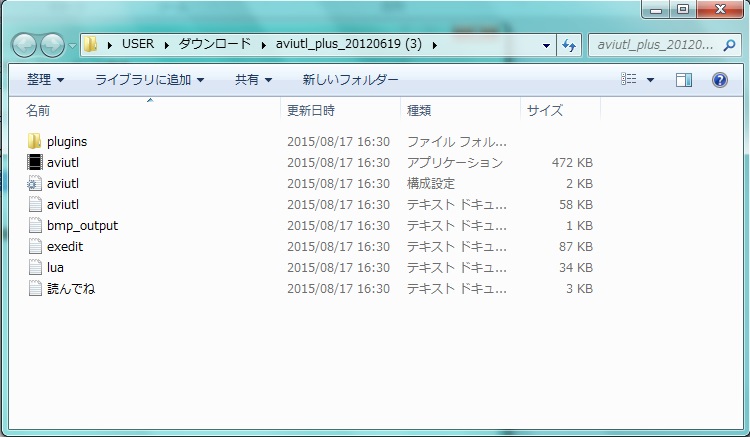
Task: Expand the arrow after aviutl_plus_20120619 (3)
Action: click(434, 45)
